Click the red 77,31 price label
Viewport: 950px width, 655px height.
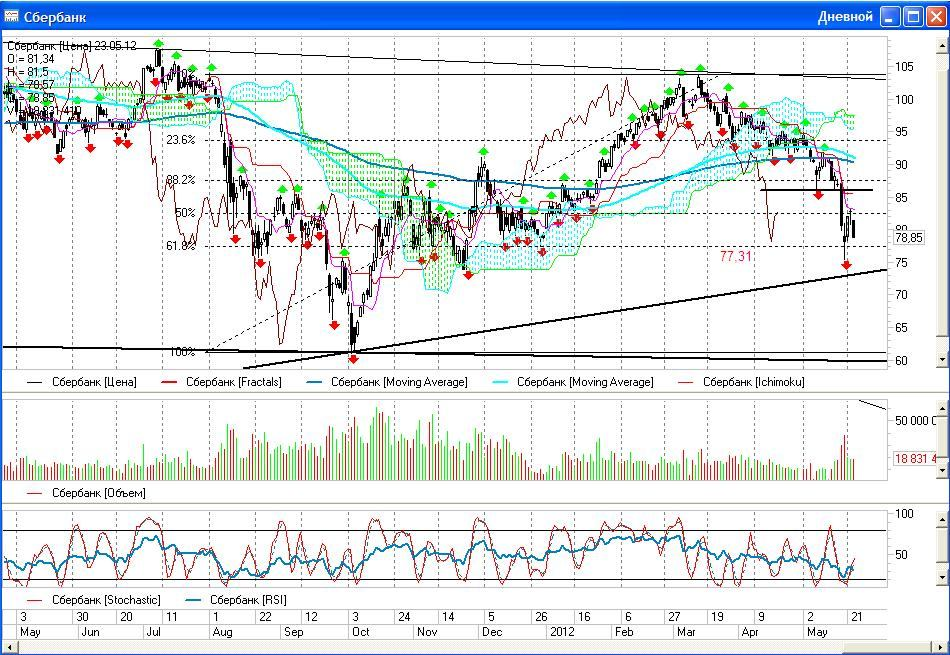pos(736,256)
